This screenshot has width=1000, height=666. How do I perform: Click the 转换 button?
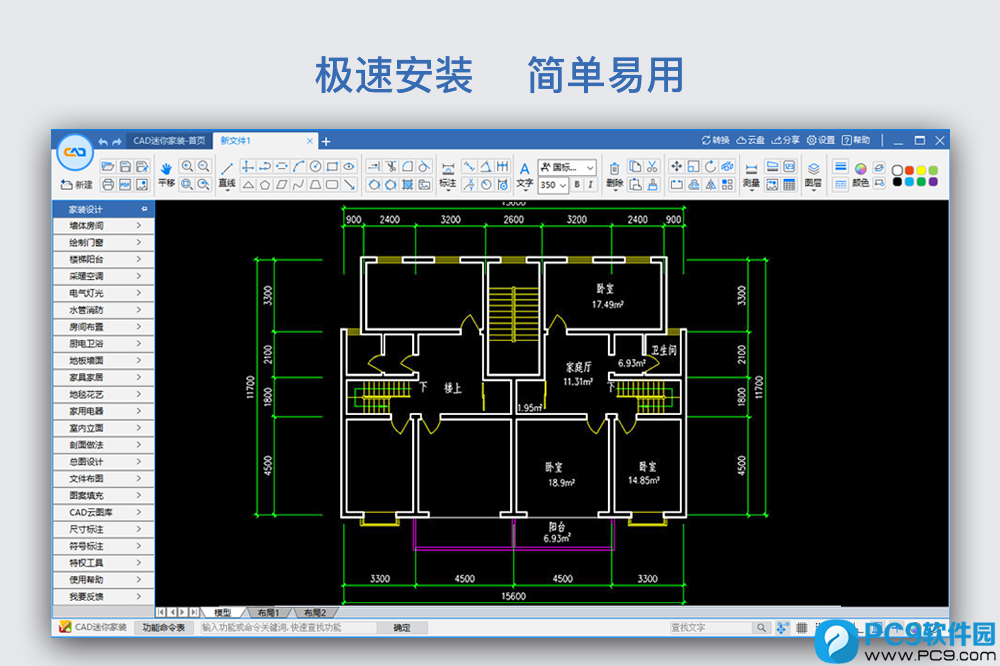[x=715, y=140]
